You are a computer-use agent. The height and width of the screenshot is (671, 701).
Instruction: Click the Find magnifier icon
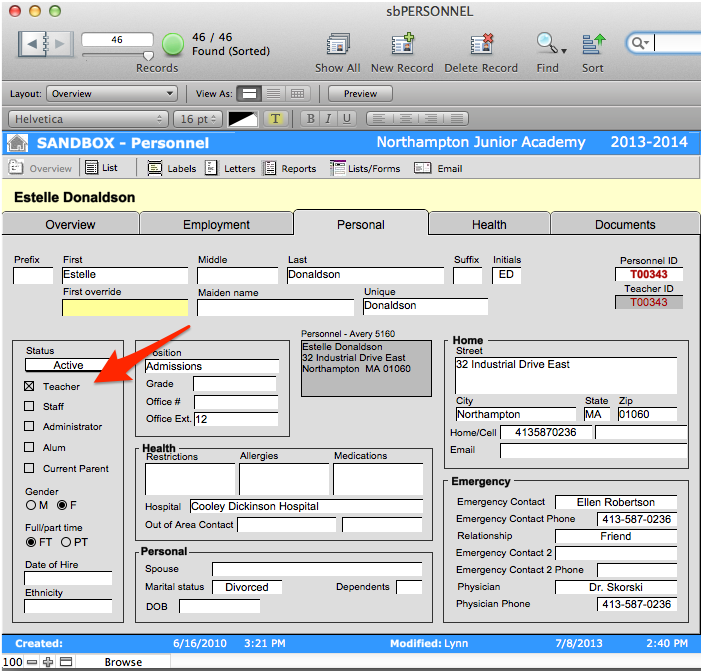(x=546, y=43)
